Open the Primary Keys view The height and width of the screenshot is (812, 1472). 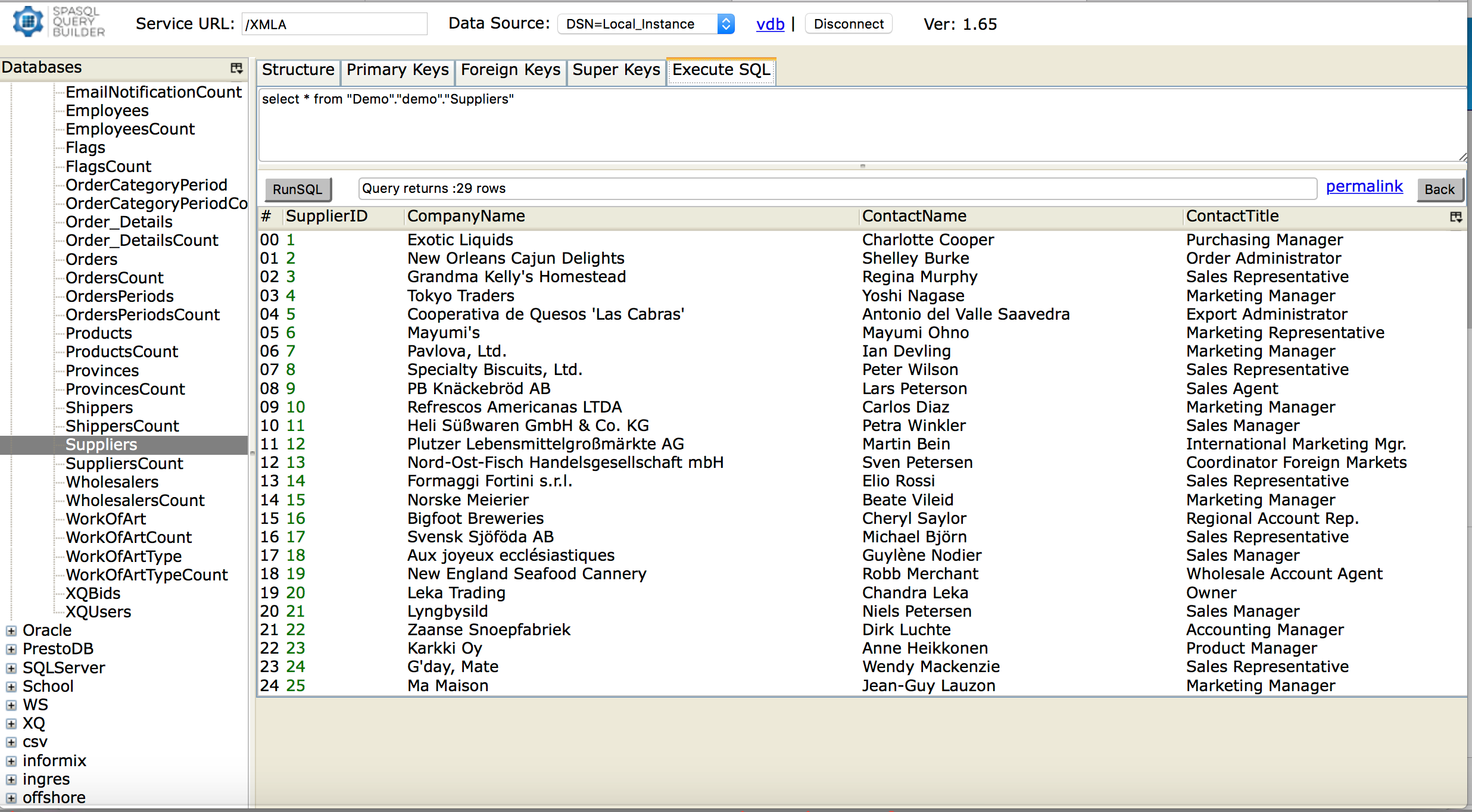pyautogui.click(x=397, y=70)
